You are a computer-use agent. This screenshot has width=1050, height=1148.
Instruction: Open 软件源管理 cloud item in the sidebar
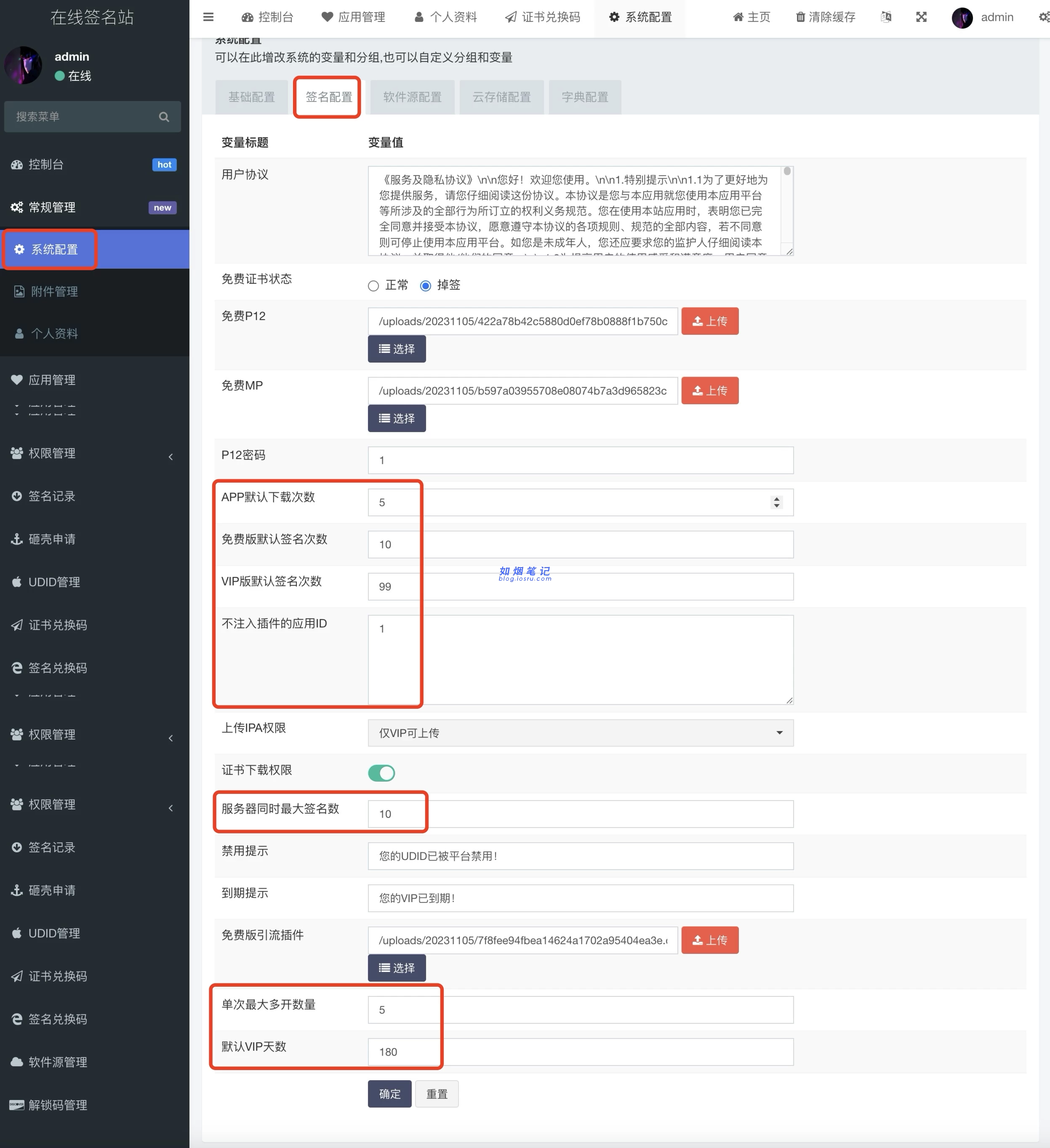95,1062
